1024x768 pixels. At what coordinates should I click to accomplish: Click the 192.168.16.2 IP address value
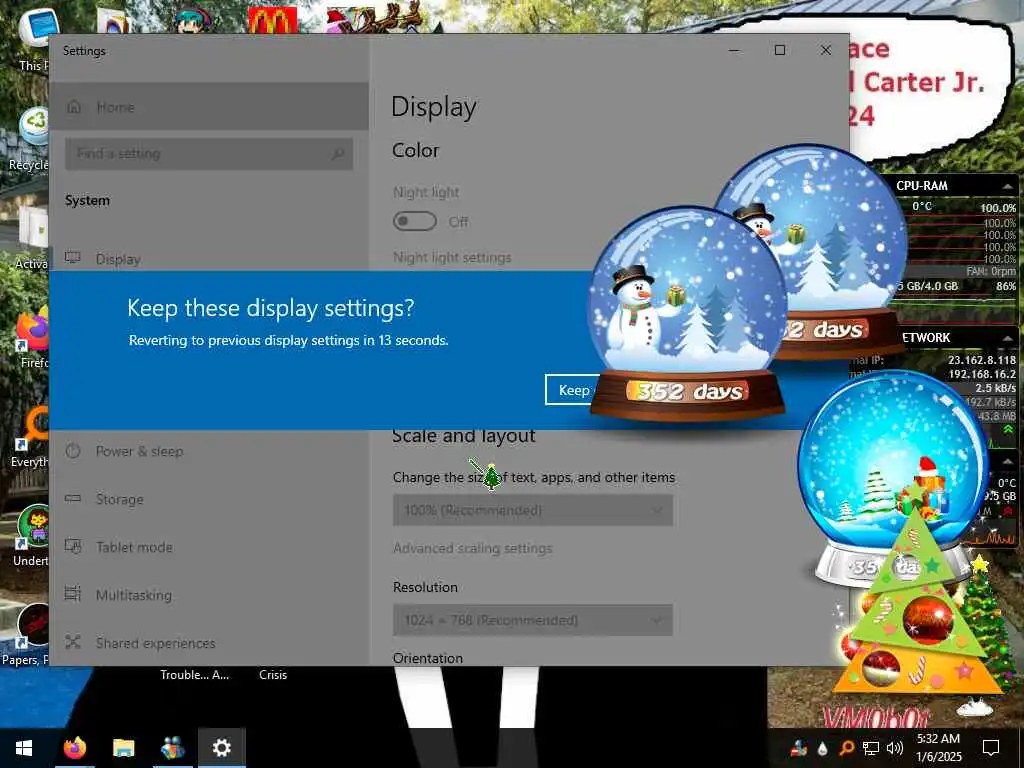pos(982,374)
